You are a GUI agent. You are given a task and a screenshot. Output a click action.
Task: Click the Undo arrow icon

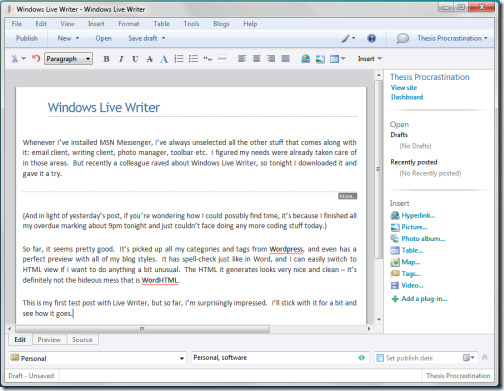pyautogui.click(x=36, y=59)
